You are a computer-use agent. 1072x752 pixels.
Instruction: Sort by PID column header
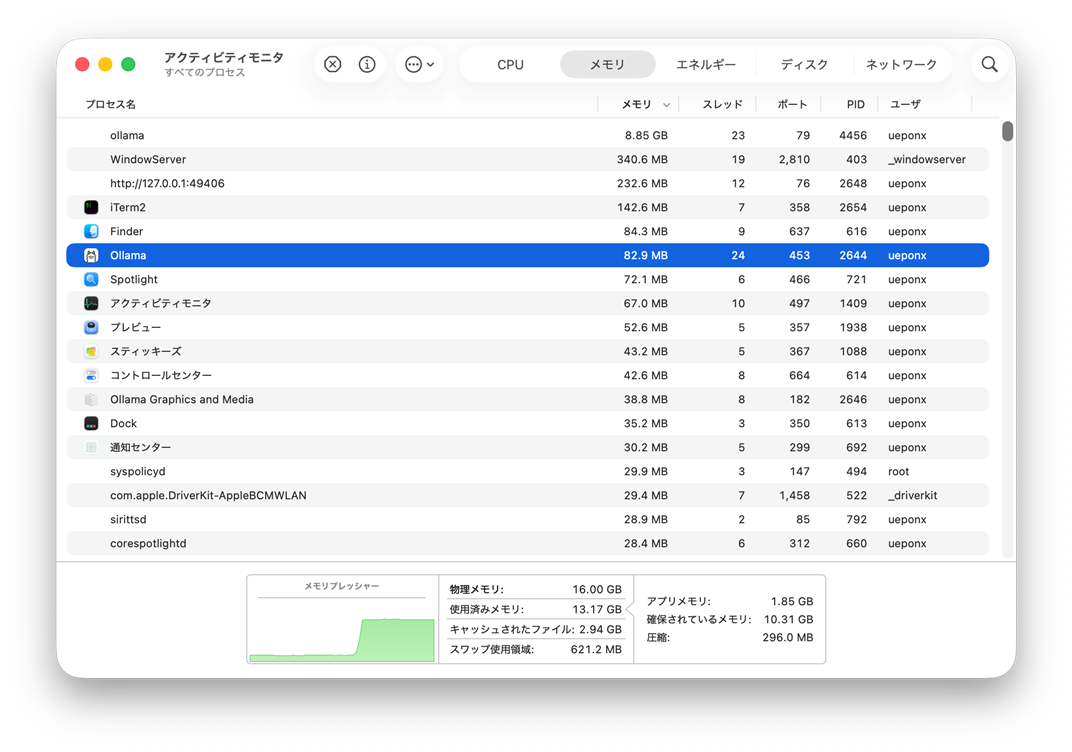[x=855, y=105]
